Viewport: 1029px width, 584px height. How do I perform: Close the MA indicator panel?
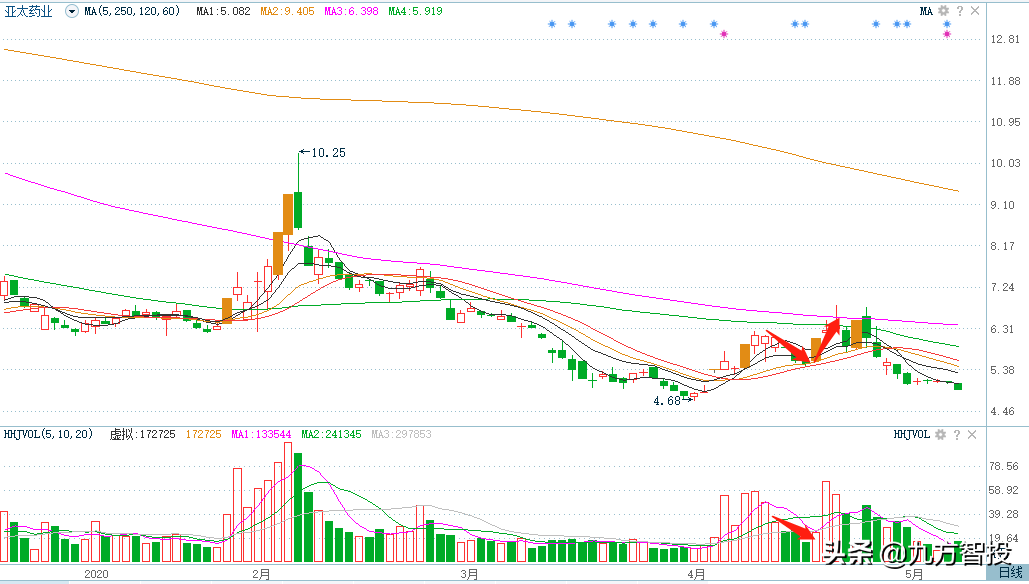click(x=975, y=10)
